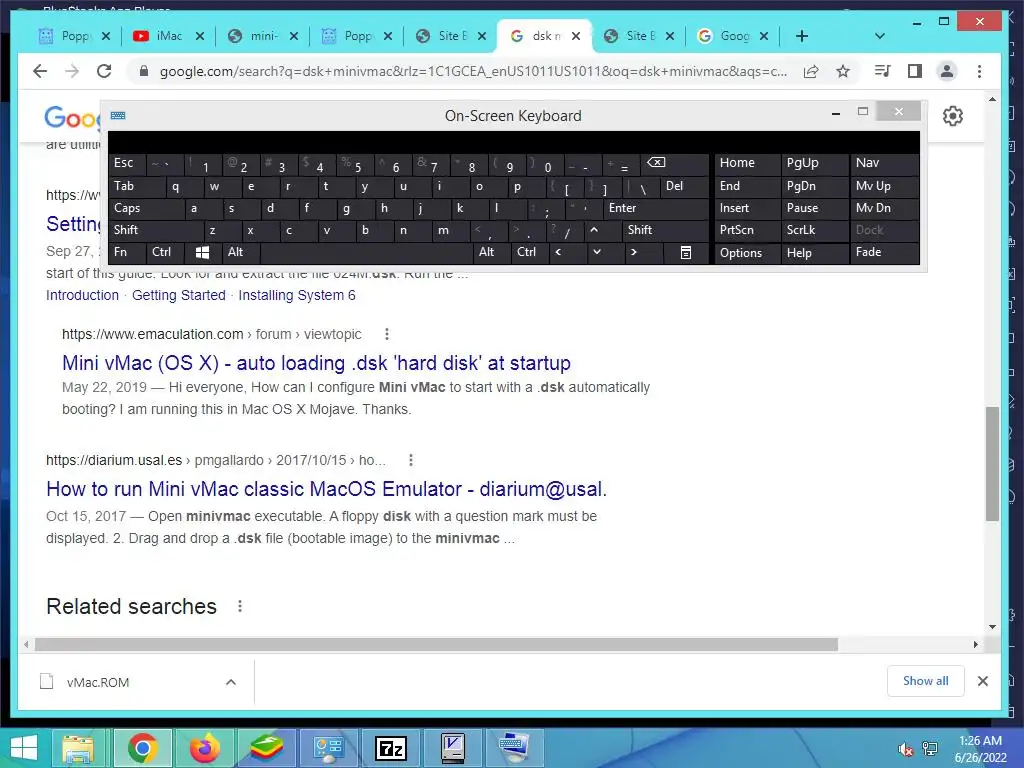Open 7-Zip from the taskbar

tap(391, 748)
